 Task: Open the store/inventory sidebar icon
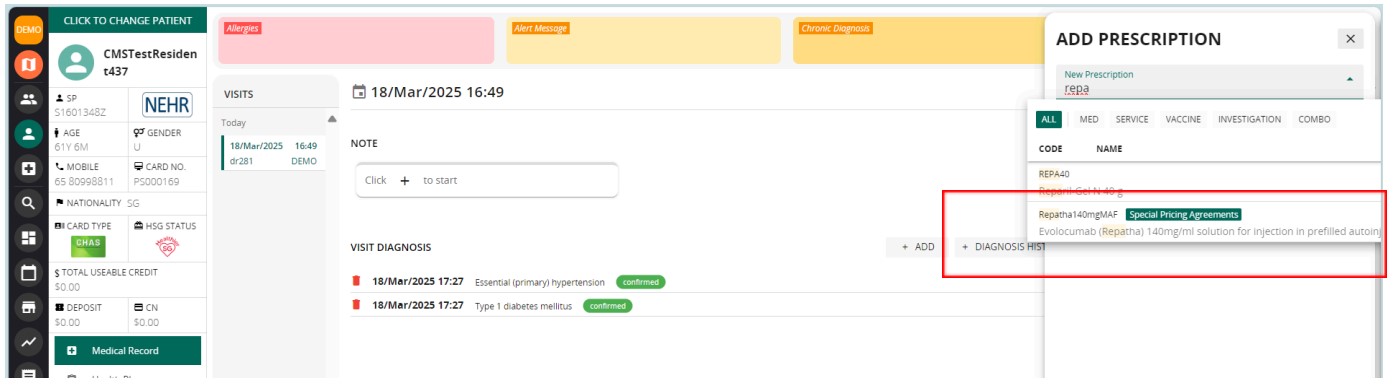pos(28,307)
